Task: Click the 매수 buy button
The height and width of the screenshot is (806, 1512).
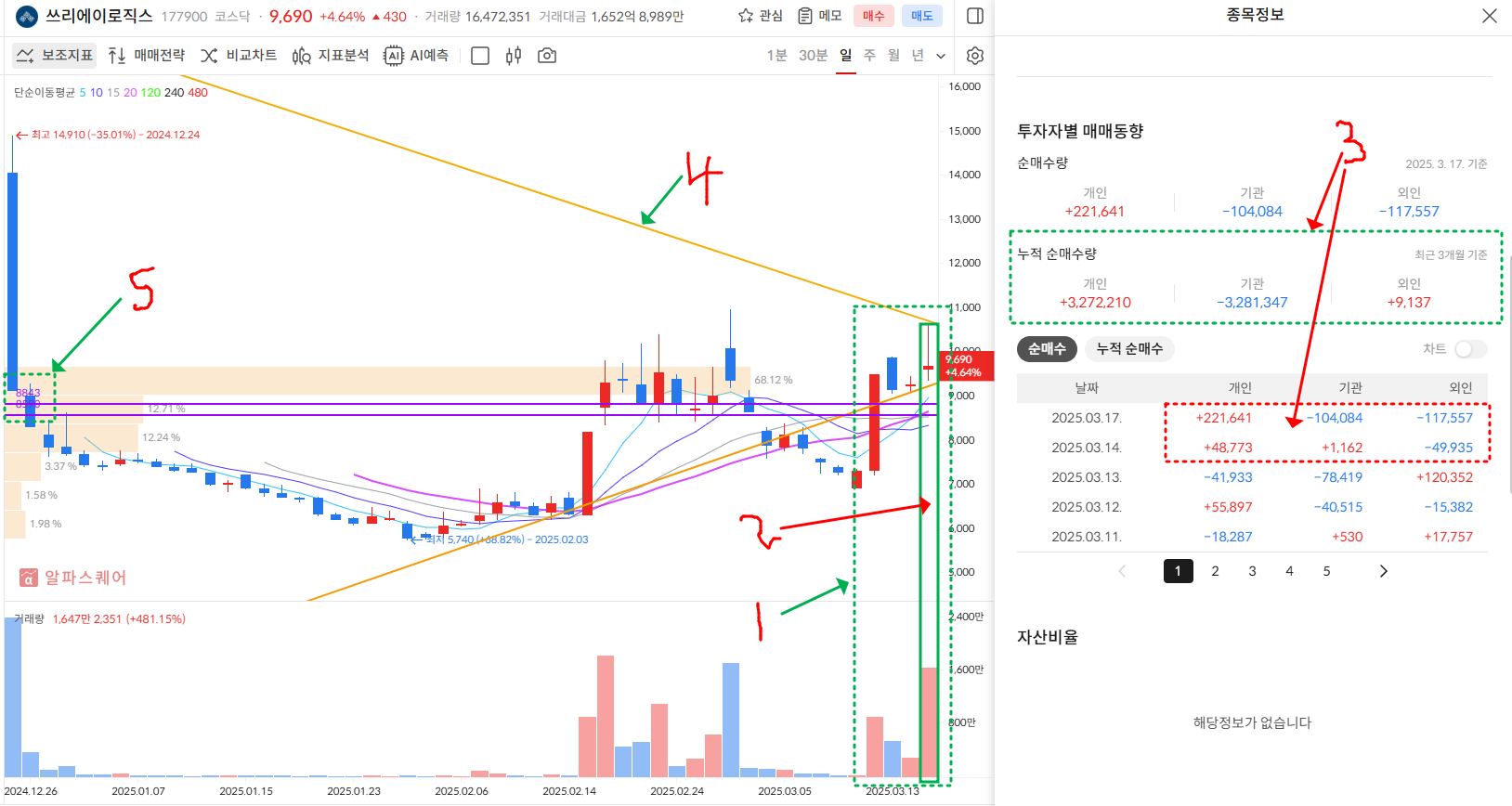Action: (x=874, y=16)
